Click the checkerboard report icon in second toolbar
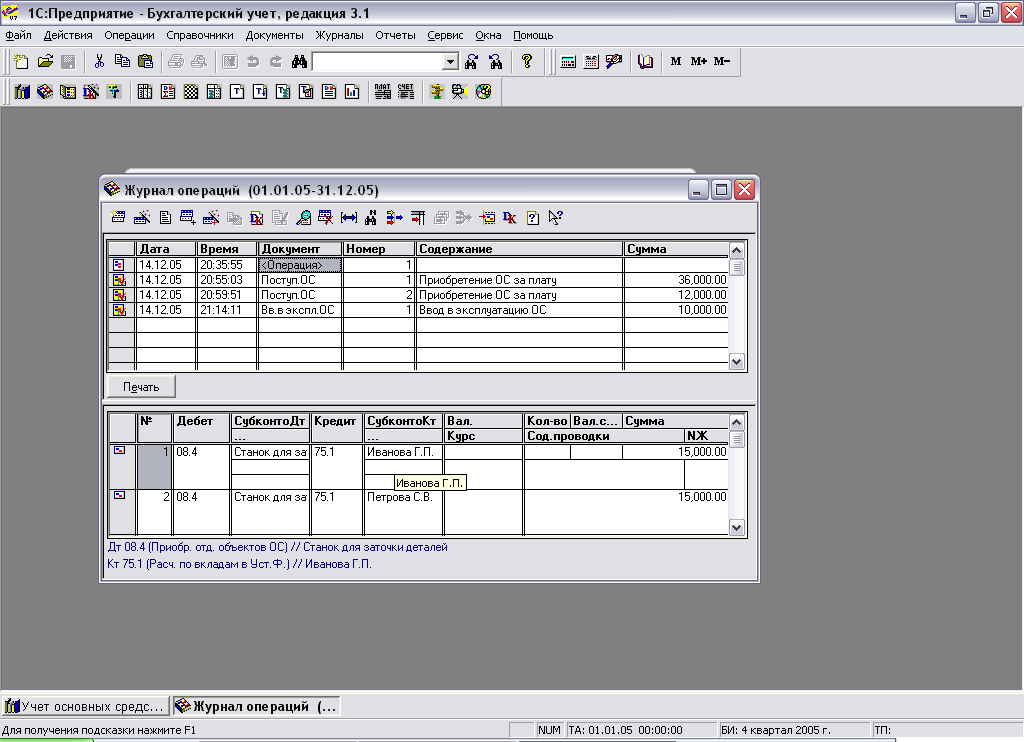The image size is (1024, 742). (x=191, y=91)
